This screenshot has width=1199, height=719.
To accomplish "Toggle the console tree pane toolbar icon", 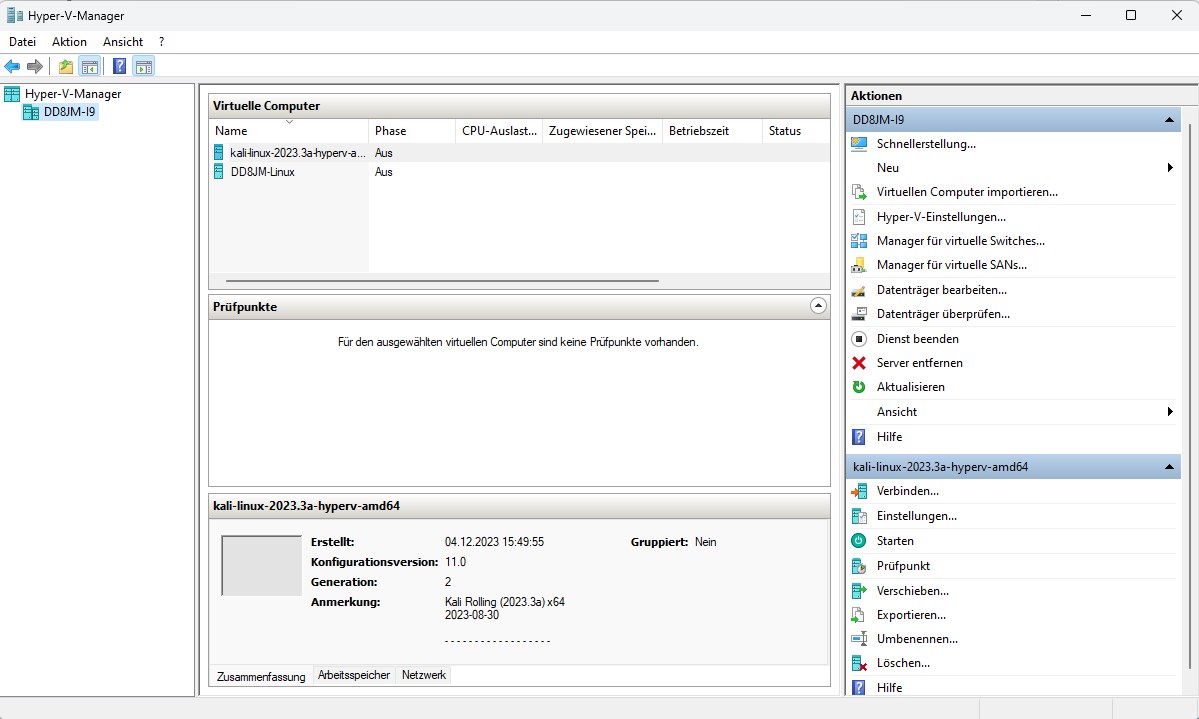I will point(89,67).
